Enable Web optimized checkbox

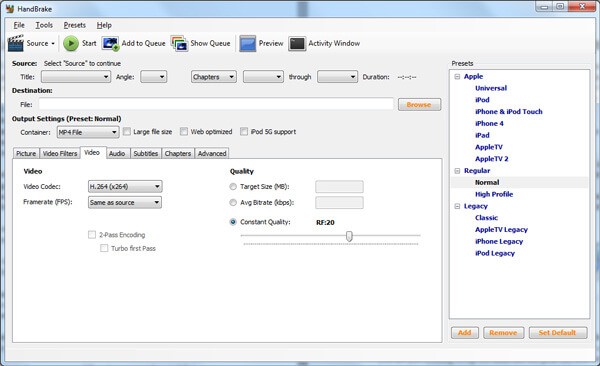coord(184,132)
